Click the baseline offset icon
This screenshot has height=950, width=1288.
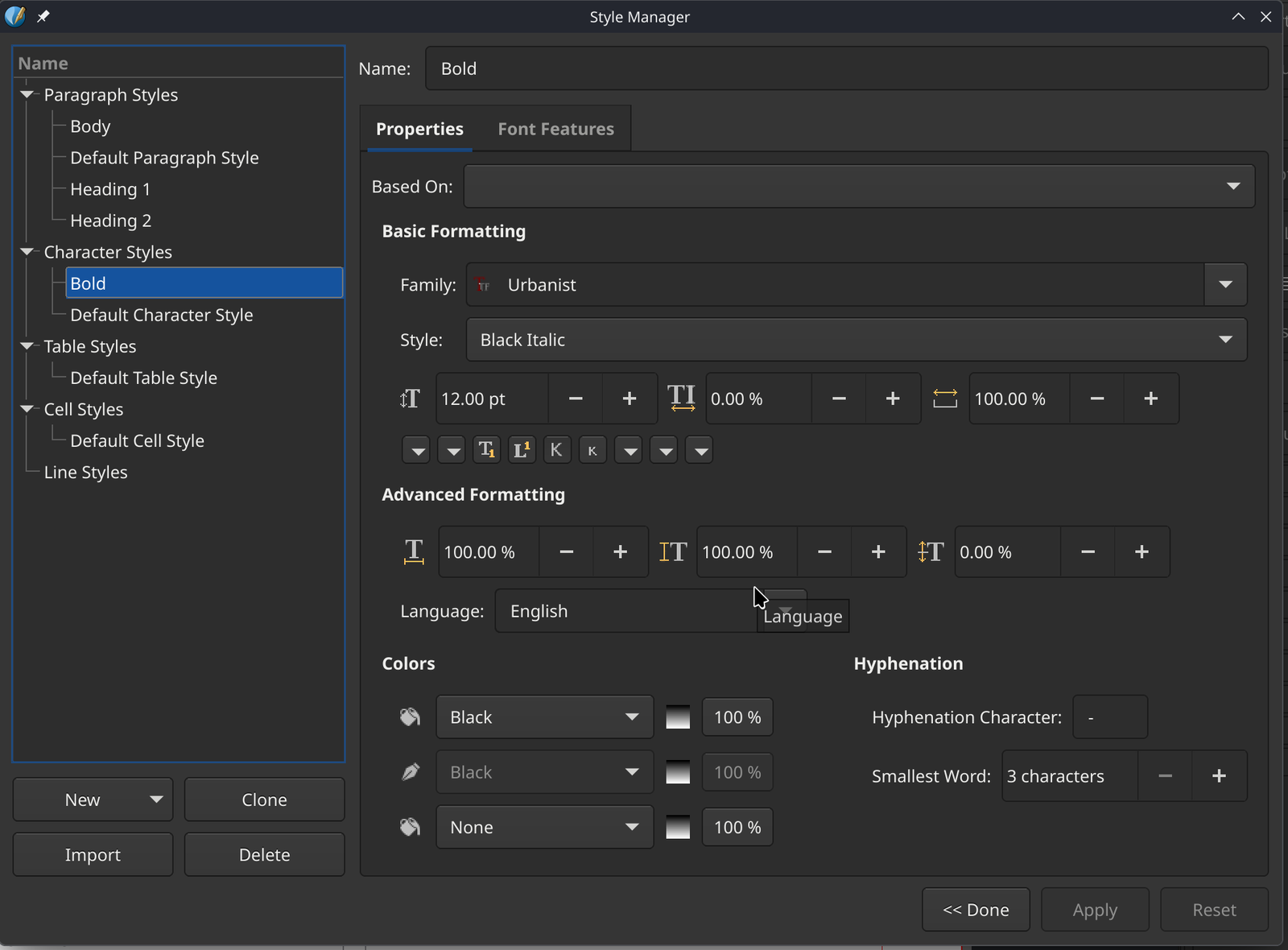click(931, 552)
